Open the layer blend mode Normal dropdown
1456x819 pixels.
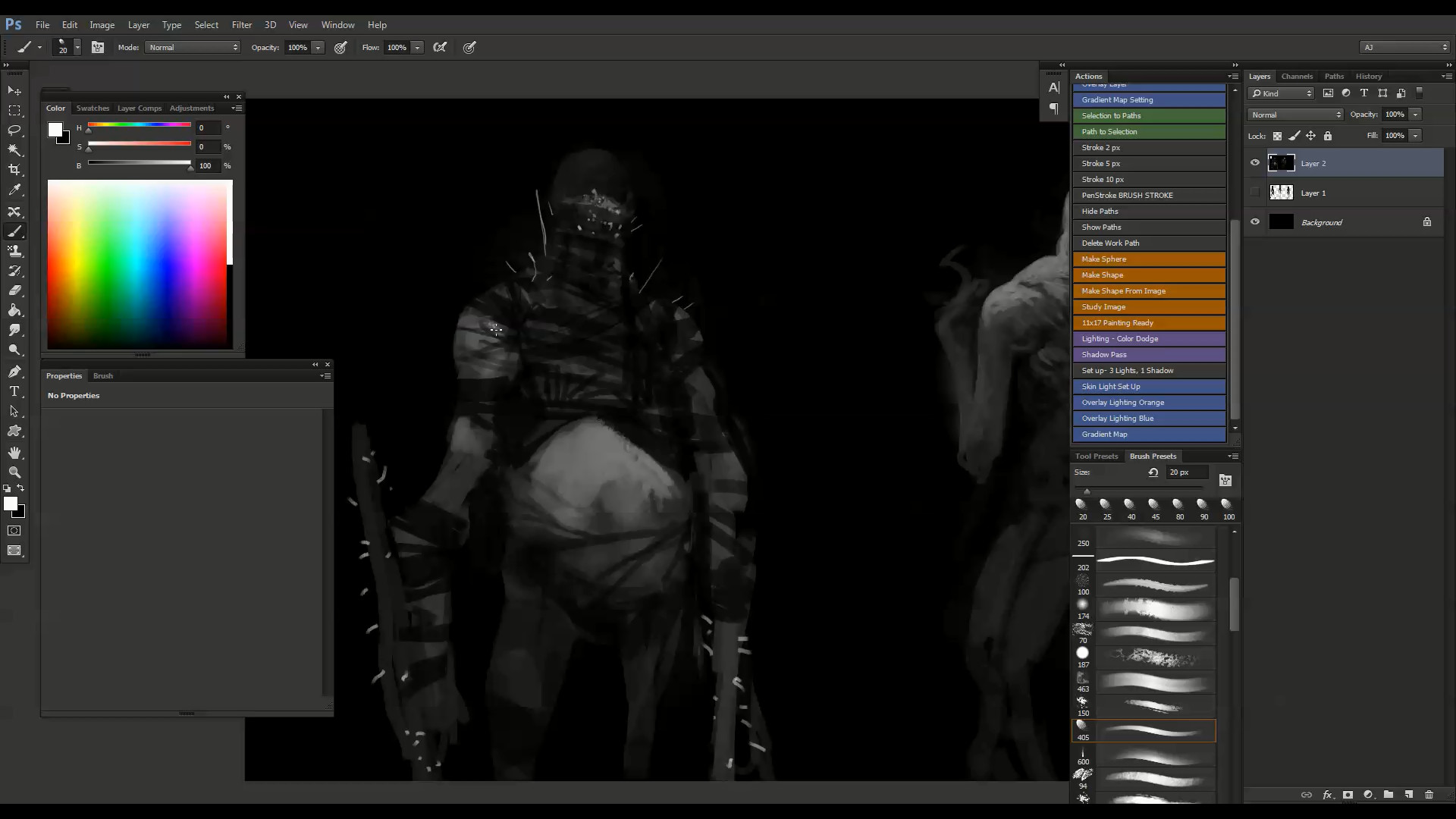coord(1295,115)
